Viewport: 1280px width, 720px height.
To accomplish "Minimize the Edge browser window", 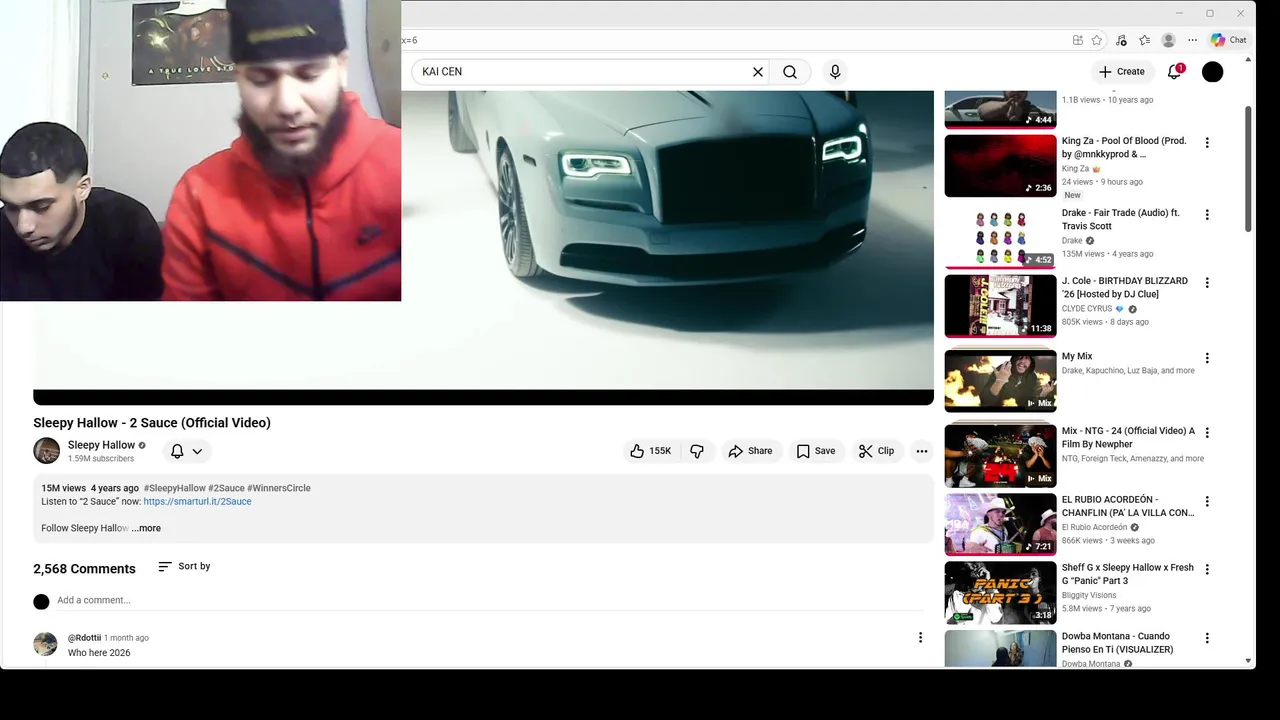I will [1180, 13].
